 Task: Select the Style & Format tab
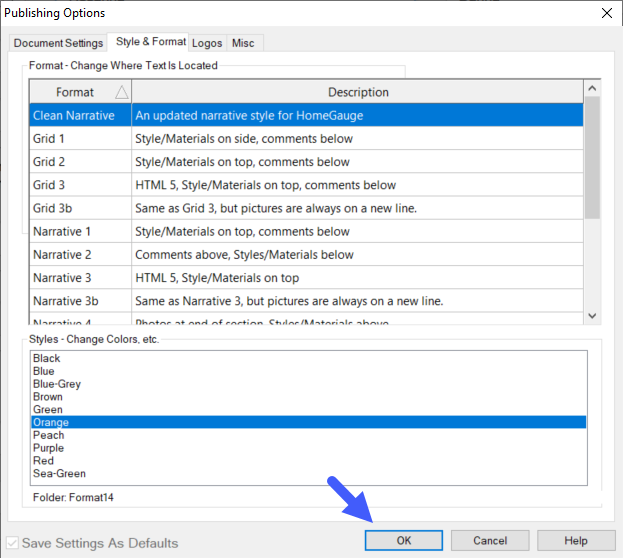pyautogui.click(x=150, y=42)
